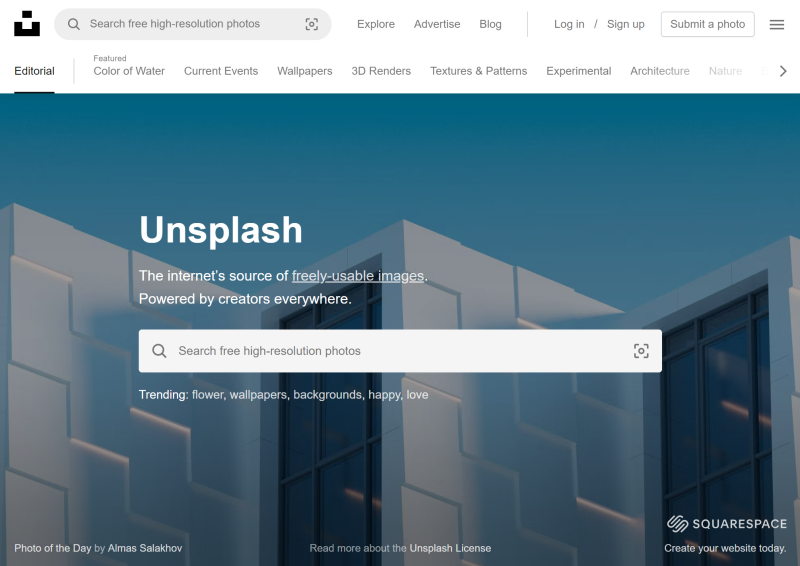Click the magnifier icon in header search
The width and height of the screenshot is (800, 566).
tap(74, 24)
